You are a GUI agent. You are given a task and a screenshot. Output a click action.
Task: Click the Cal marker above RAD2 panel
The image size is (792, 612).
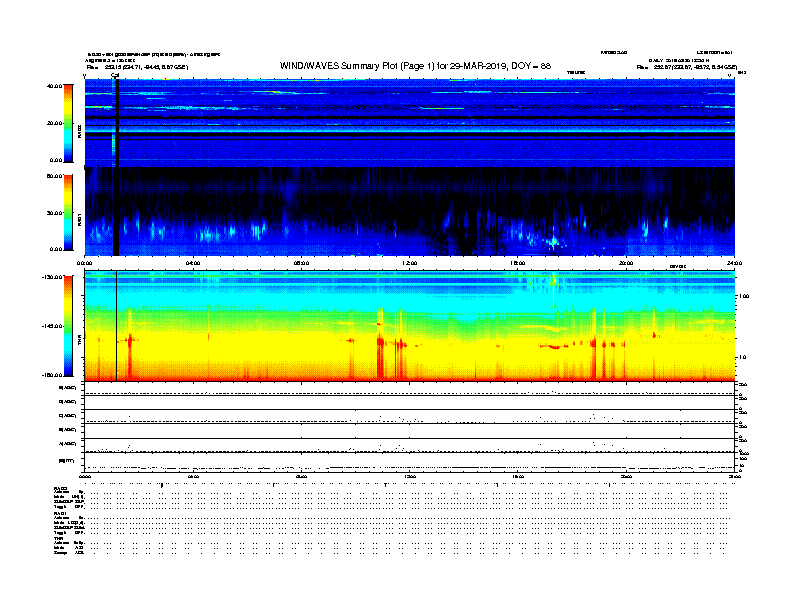115,76
